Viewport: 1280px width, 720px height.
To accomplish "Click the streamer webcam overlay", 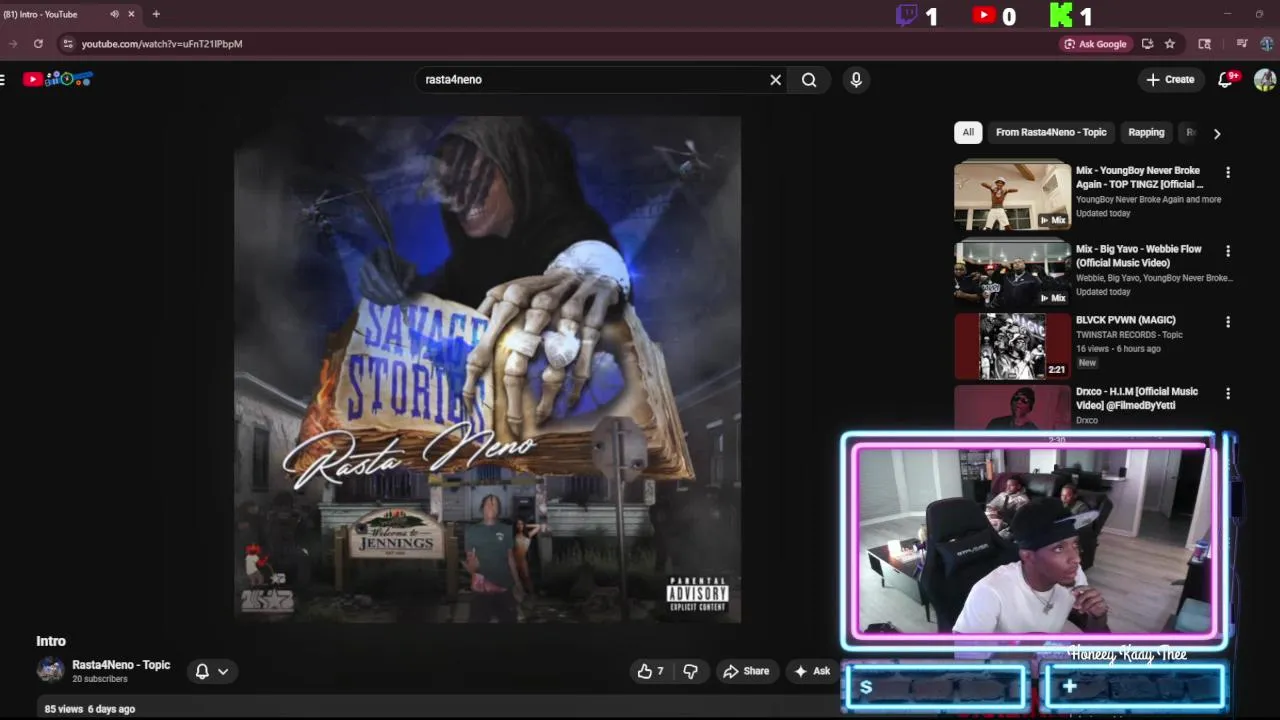I will tap(1035, 540).
